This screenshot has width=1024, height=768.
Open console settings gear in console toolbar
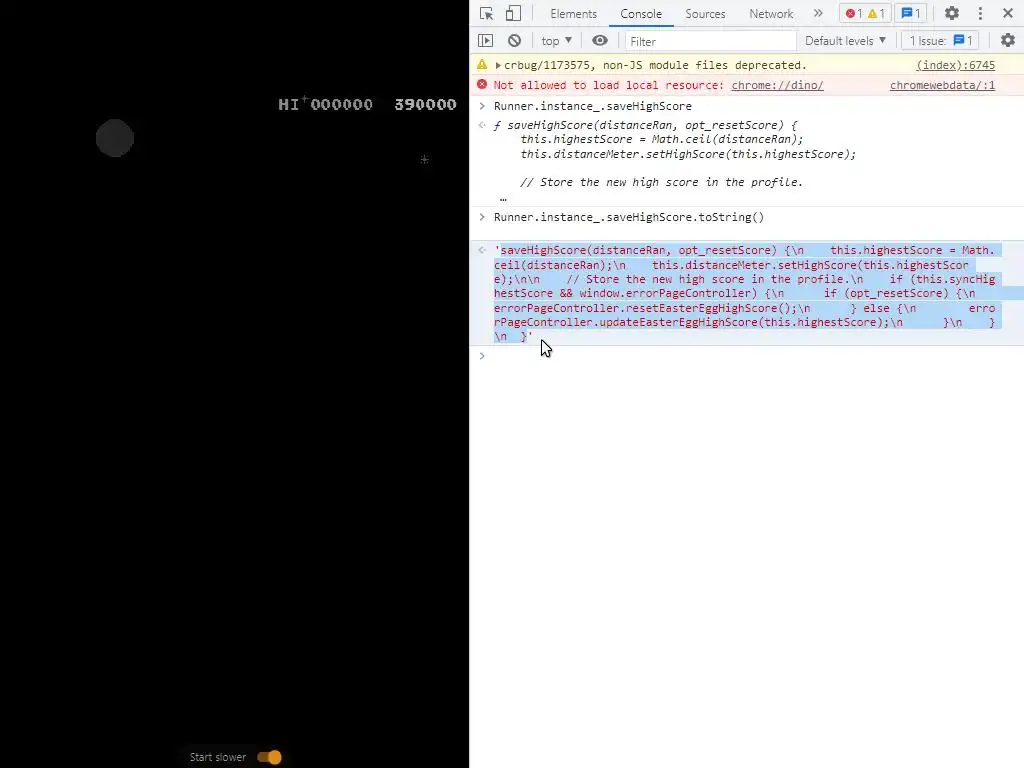[x=1008, y=40]
